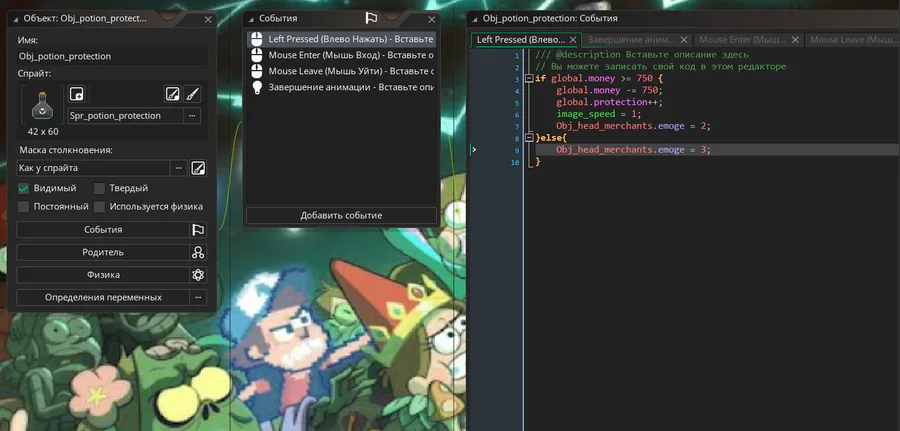Click the Определения переменных button
The image size is (900, 431).
coord(103,297)
